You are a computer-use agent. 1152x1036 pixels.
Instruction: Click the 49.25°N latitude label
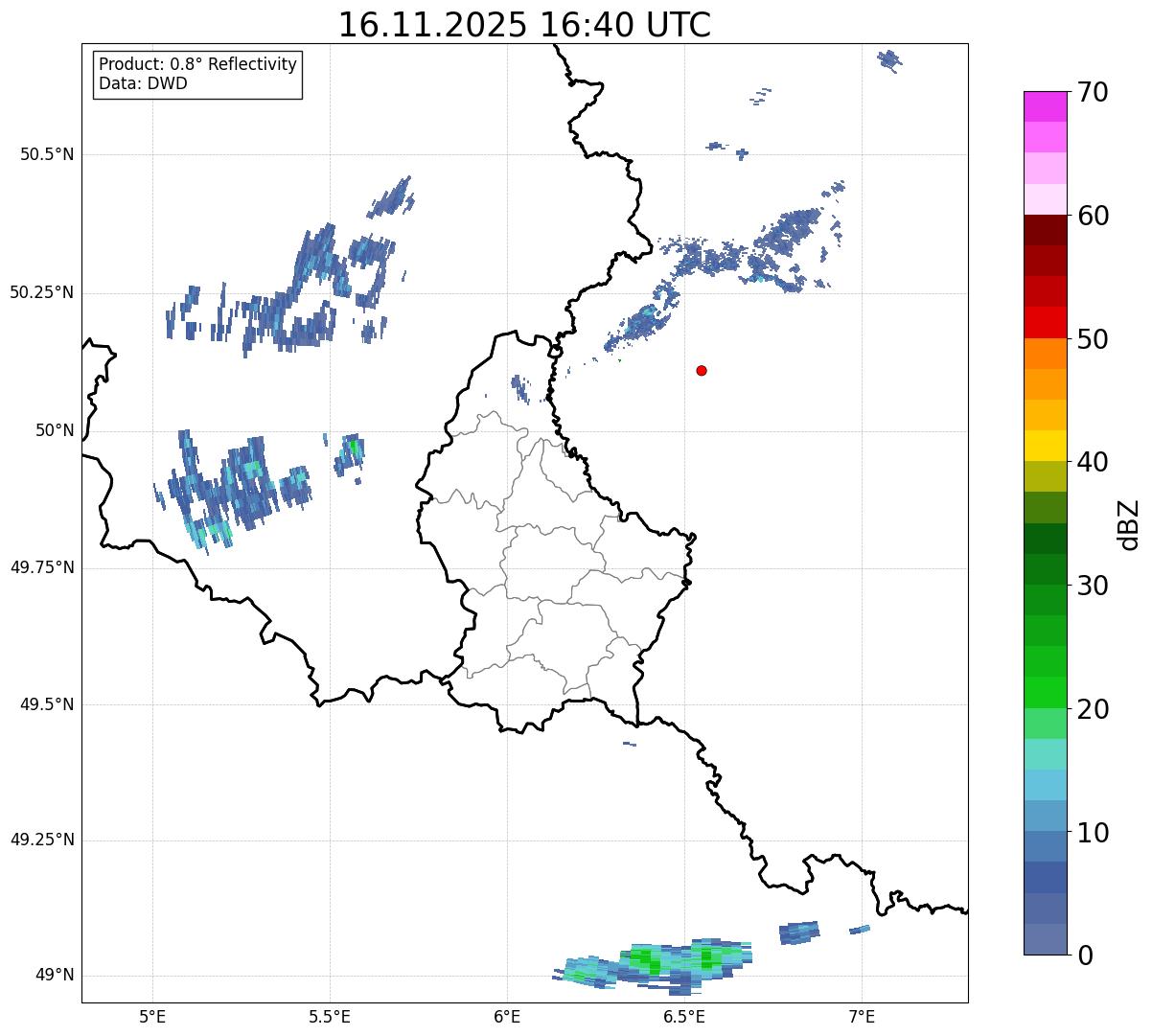click(x=41, y=840)
